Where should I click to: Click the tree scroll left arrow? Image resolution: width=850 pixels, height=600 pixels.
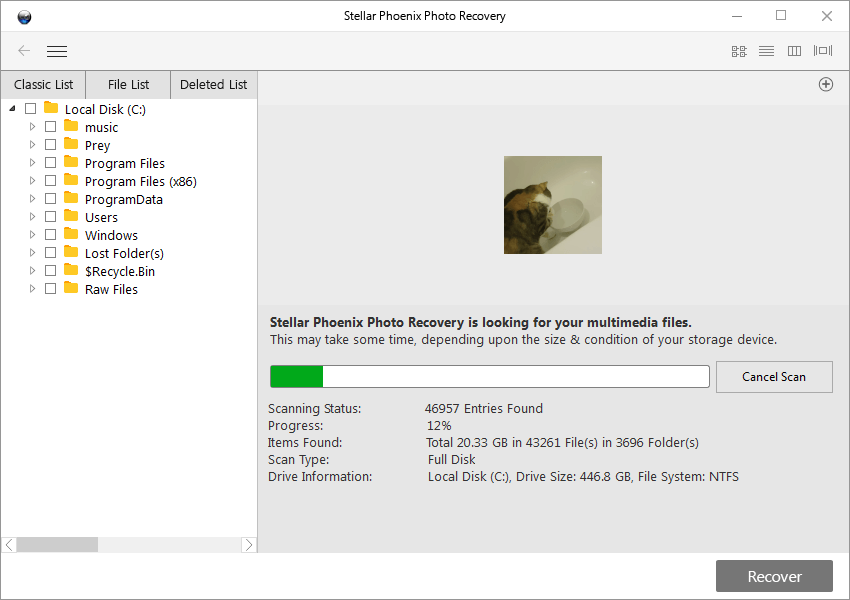pyautogui.click(x=9, y=545)
